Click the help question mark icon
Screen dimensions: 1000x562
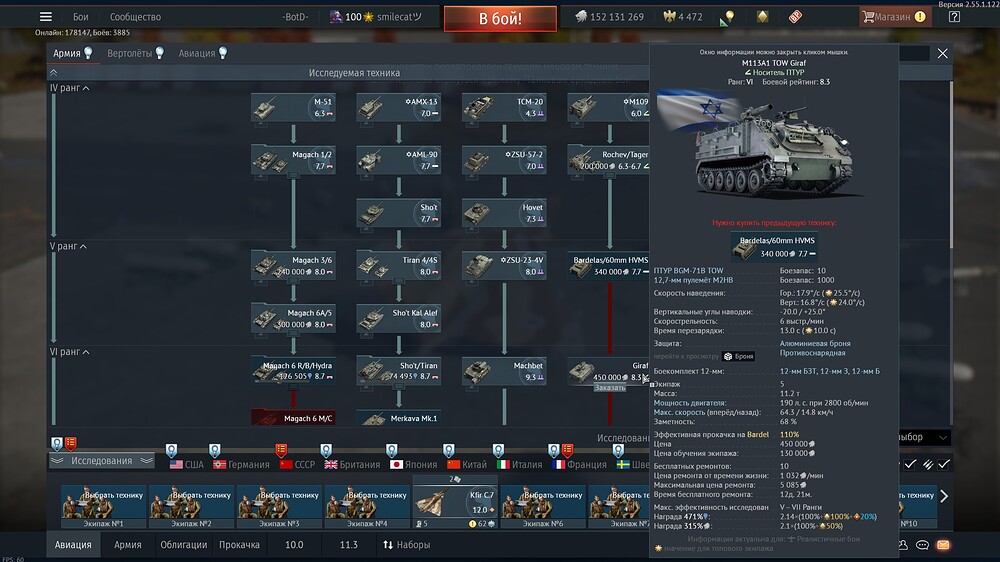[x=954, y=17]
